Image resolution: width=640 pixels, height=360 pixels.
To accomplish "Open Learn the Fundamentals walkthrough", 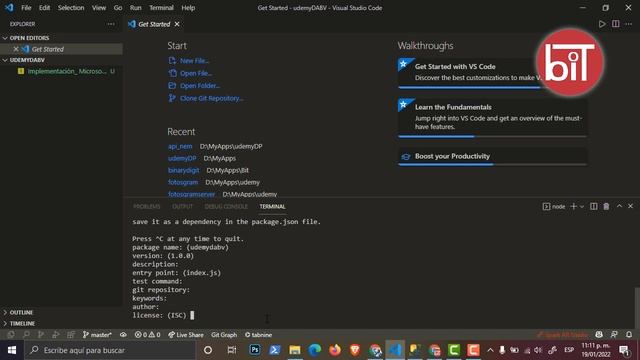I will [x=493, y=117].
